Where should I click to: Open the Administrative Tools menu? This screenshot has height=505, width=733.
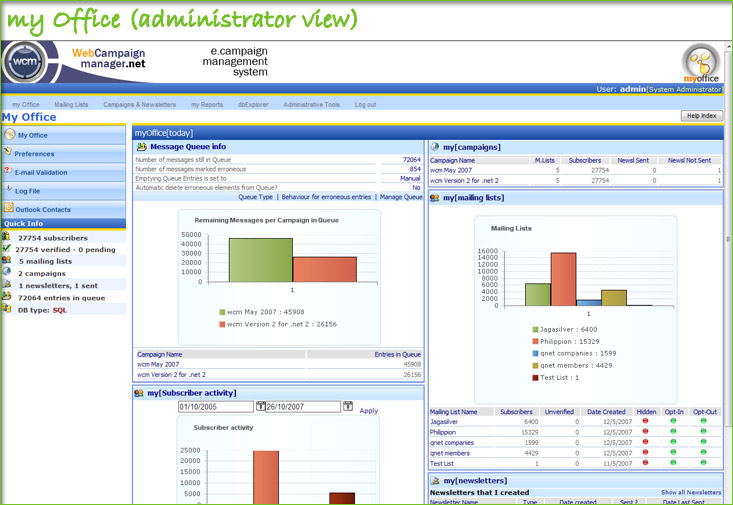pos(311,105)
